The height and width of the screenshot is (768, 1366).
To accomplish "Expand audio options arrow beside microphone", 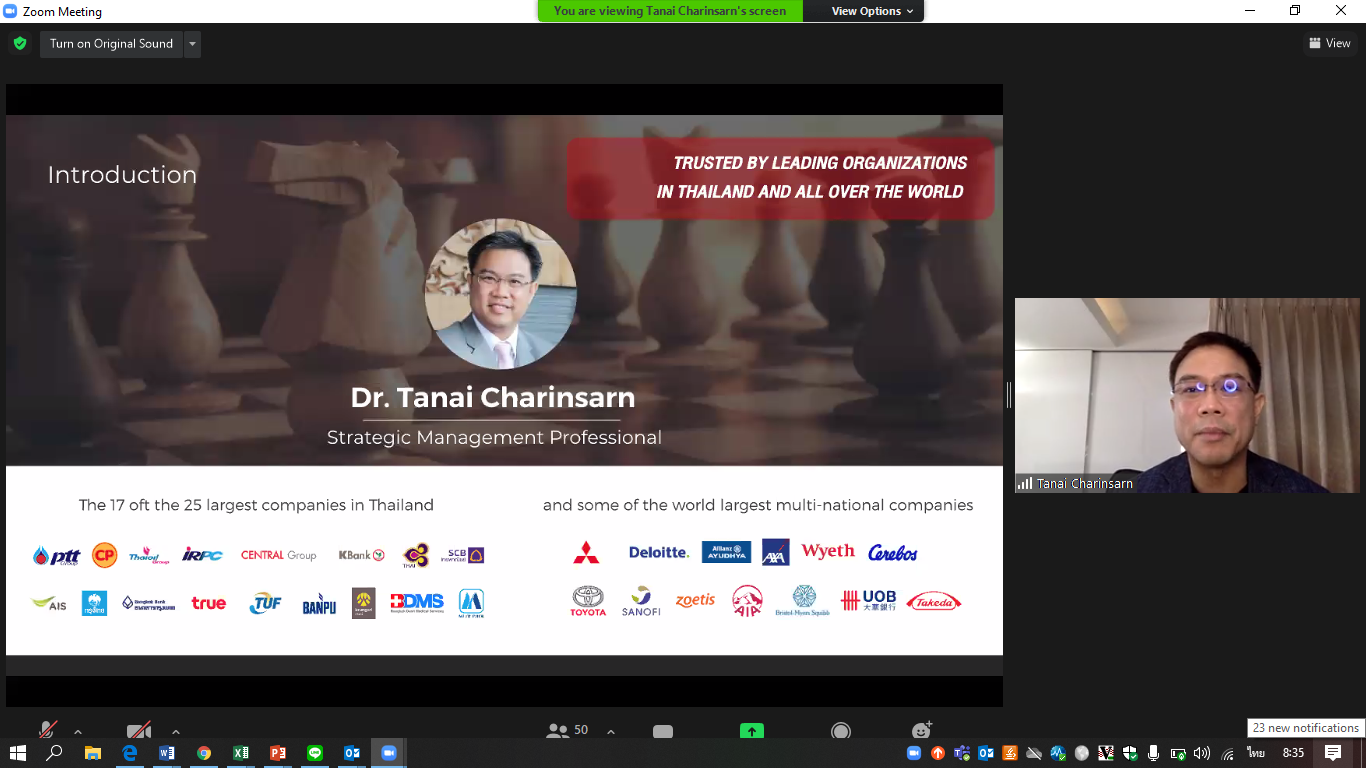I will click(x=78, y=731).
